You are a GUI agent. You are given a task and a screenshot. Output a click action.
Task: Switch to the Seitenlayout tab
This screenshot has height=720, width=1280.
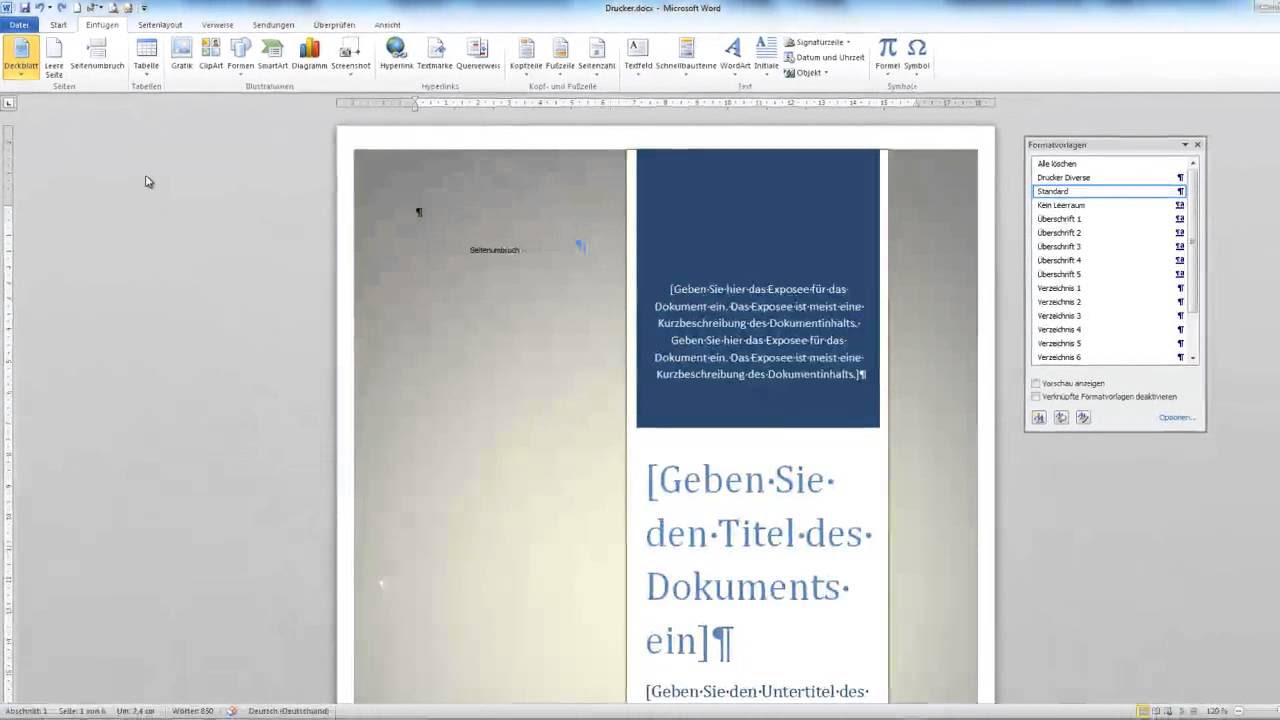pyautogui.click(x=160, y=25)
